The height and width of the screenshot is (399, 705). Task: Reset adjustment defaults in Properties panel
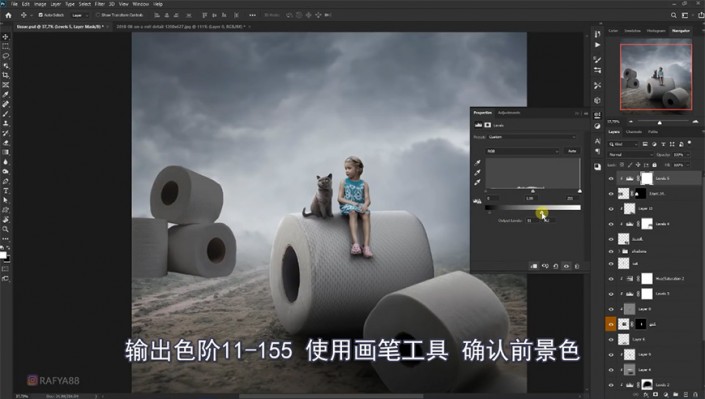556,266
